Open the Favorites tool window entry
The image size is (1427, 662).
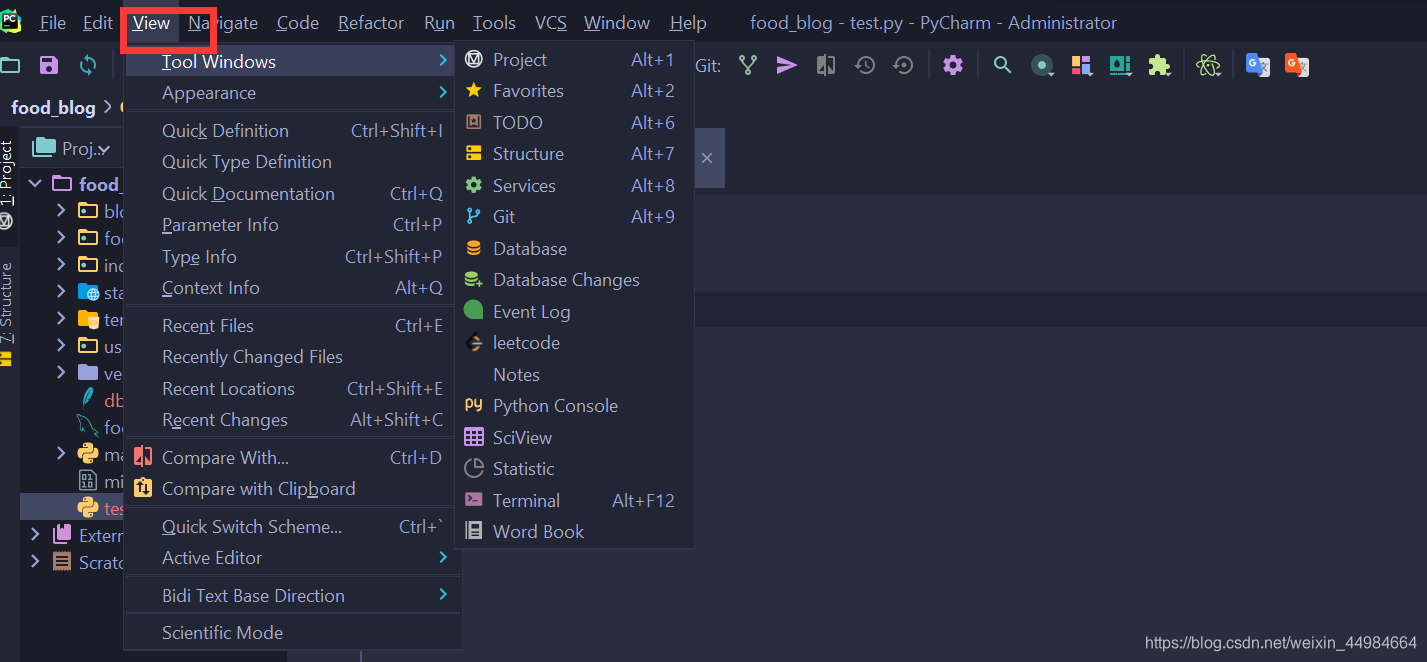[x=574, y=91]
